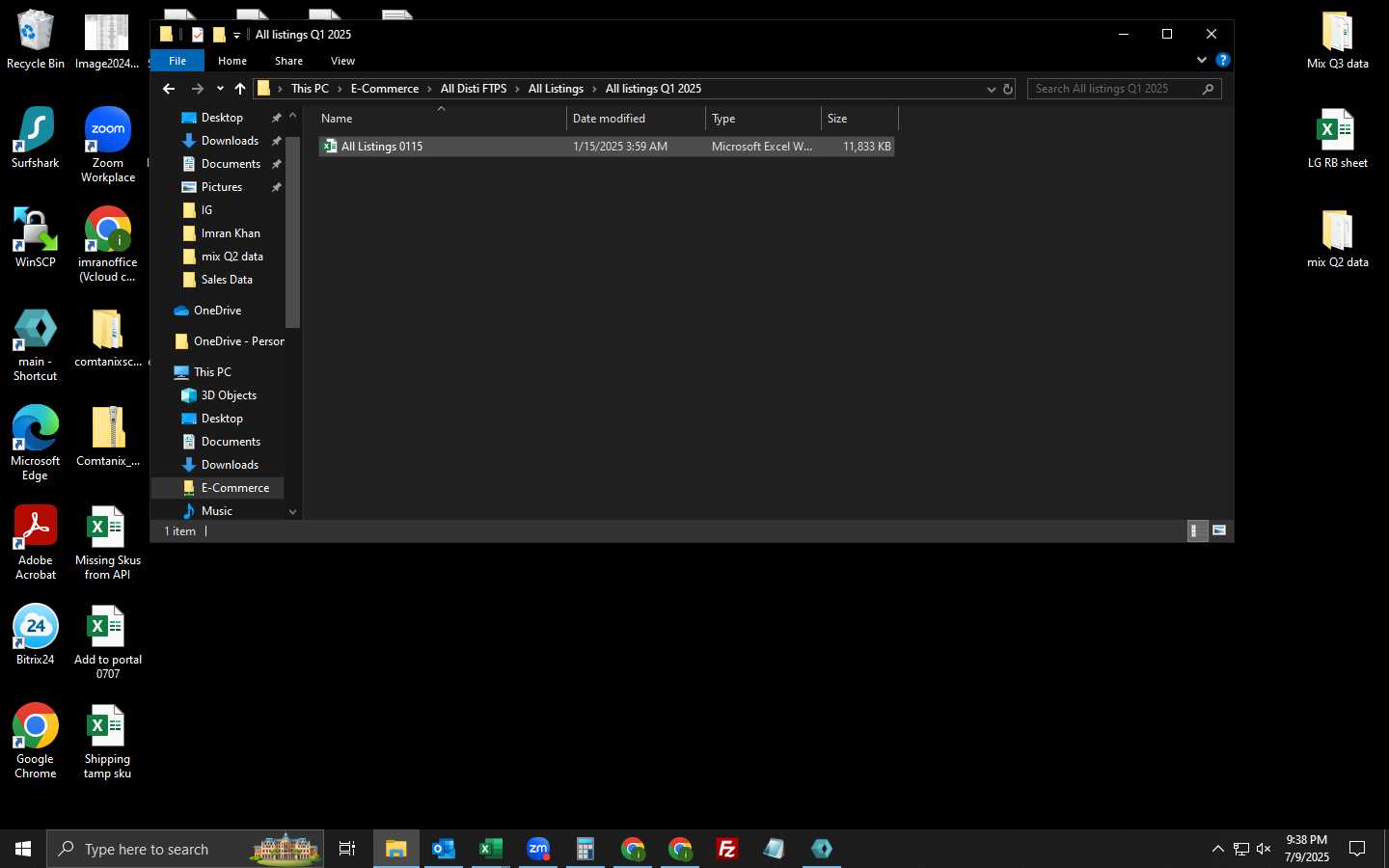Go to E-Commerce in the address breadcrumb
Viewport: 1389px width, 868px height.
(x=385, y=89)
